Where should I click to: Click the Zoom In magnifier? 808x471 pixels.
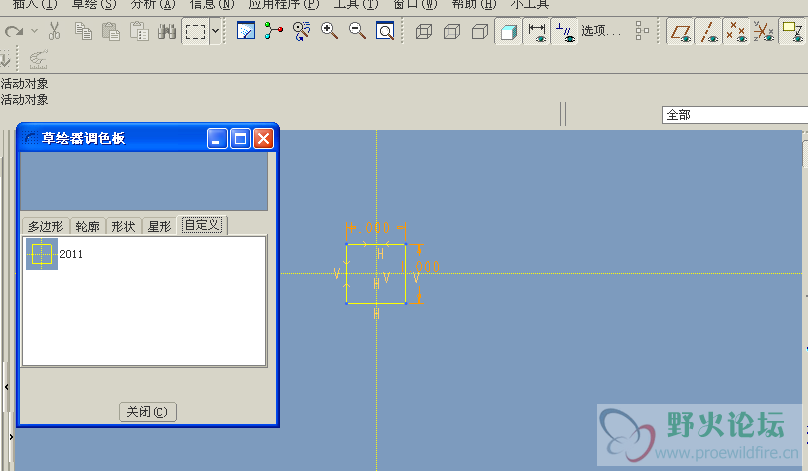(329, 31)
